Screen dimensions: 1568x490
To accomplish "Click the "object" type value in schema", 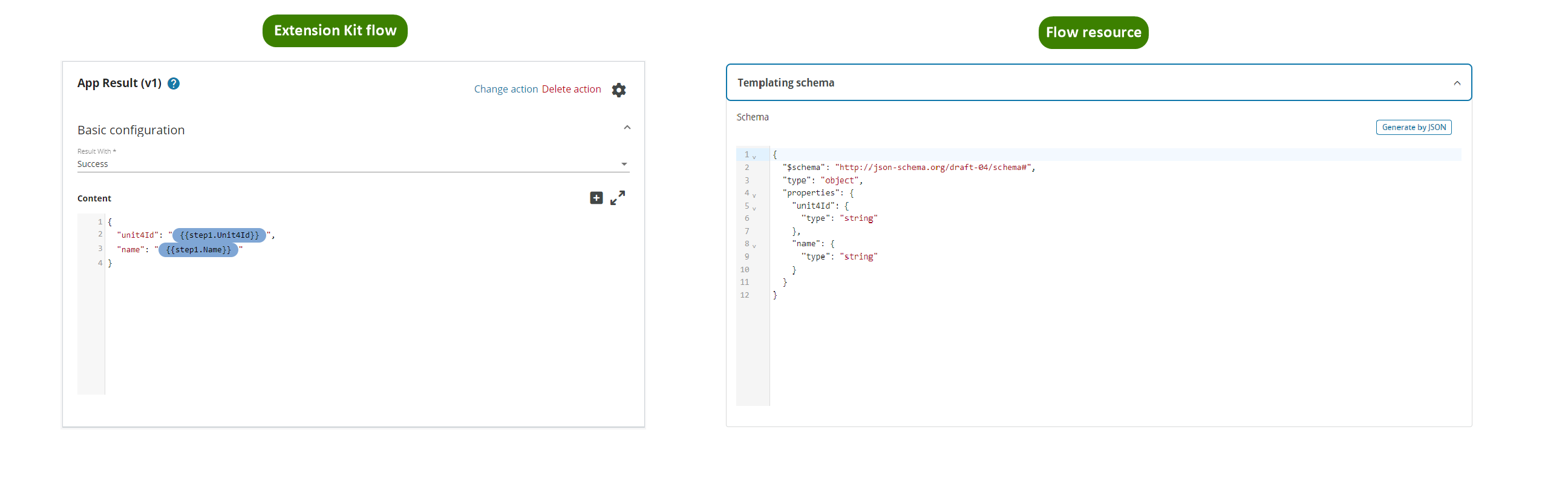I will pyautogui.click(x=840, y=180).
